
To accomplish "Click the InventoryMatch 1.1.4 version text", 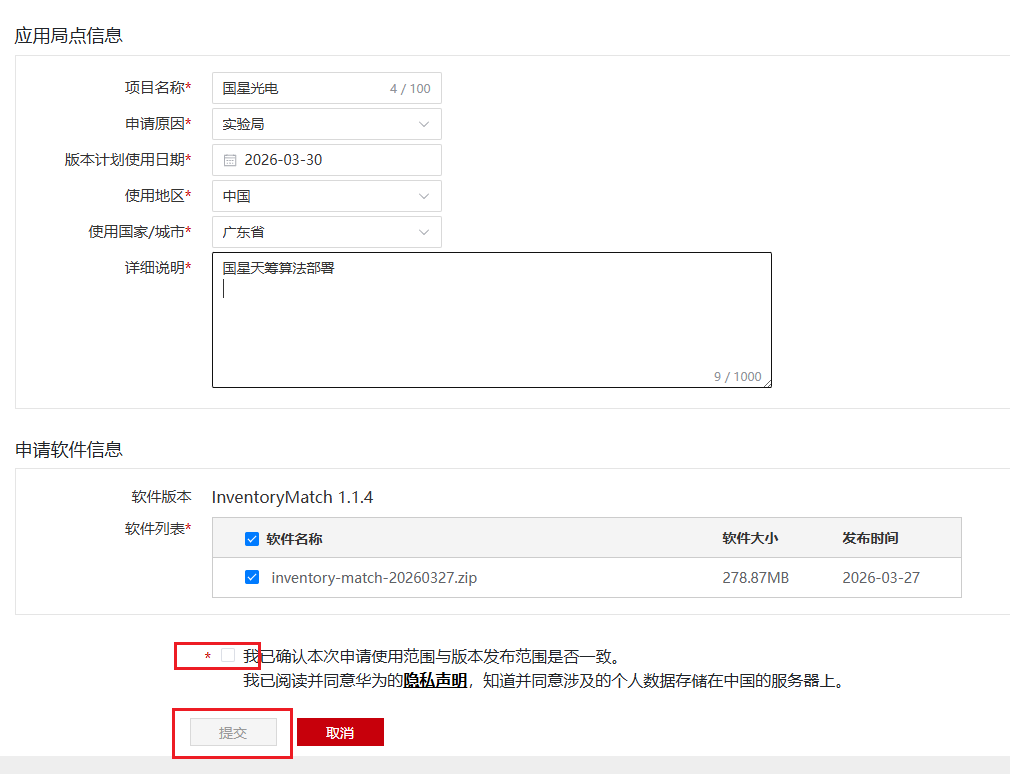I will 292,497.
